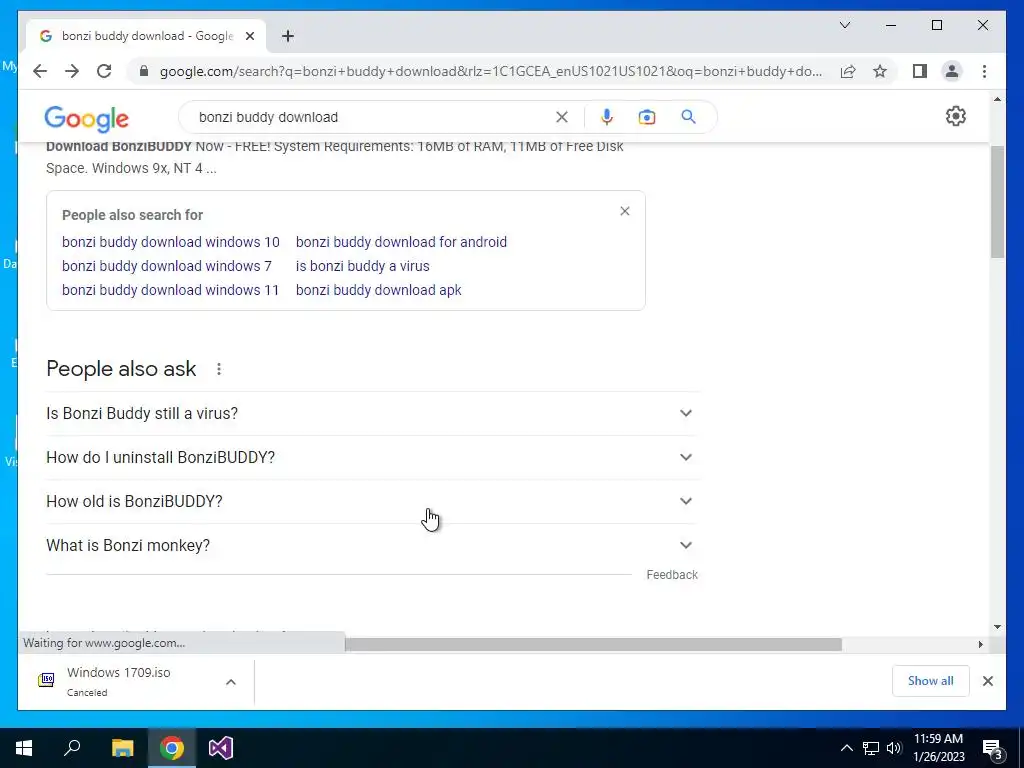Expand How old is BonziBUDDY? question
This screenshot has height=768, width=1024.
click(372, 502)
